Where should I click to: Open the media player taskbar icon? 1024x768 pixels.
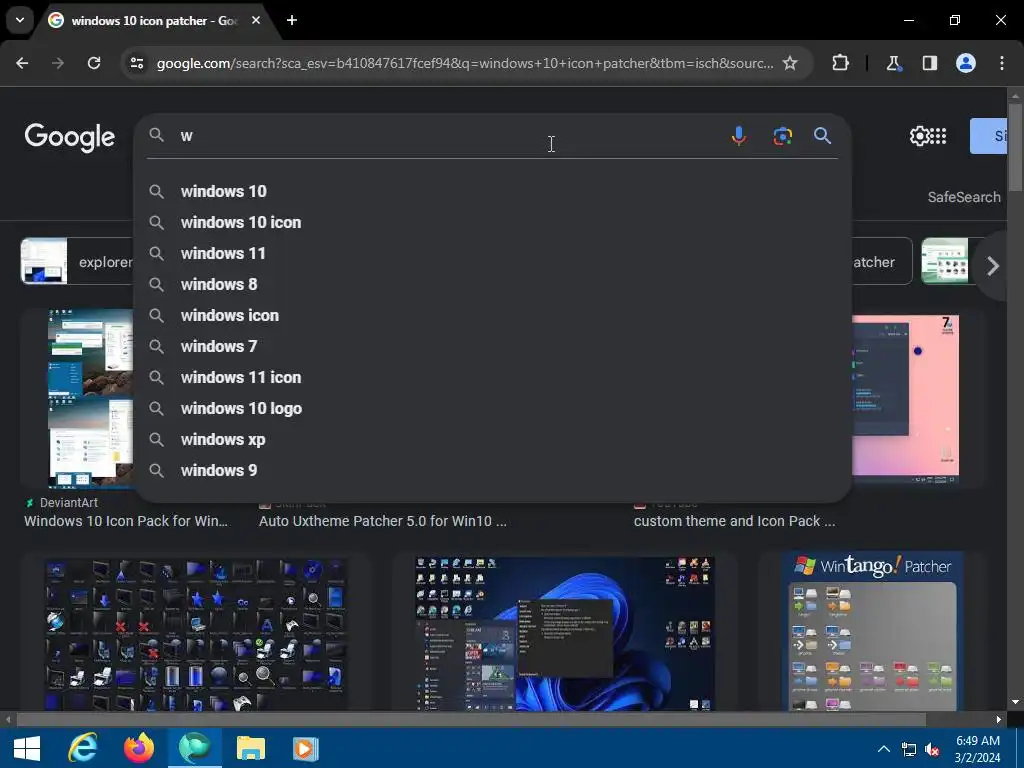(305, 748)
